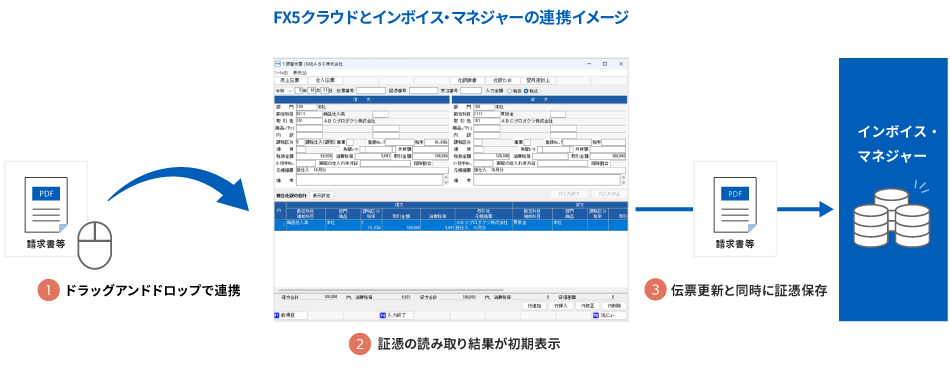
Task: Click the 借方 部門 code field
Action: 307,107
